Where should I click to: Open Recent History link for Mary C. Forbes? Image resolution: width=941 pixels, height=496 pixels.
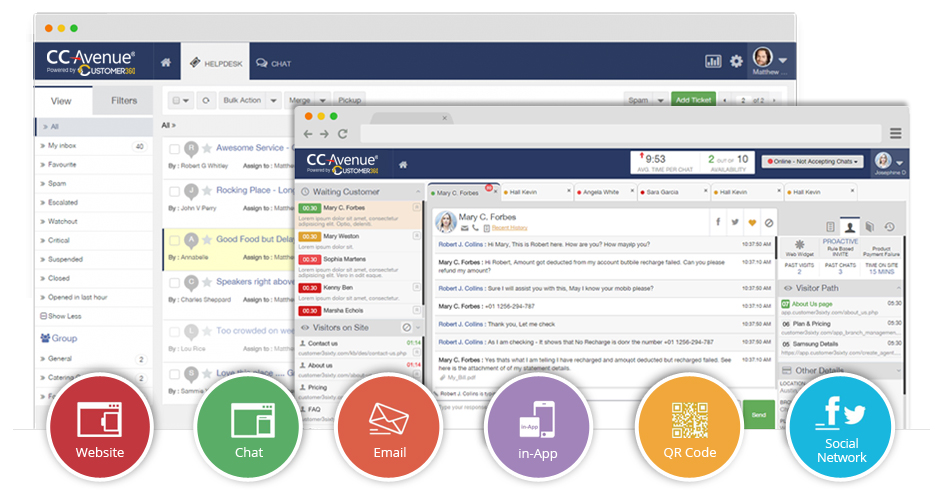coord(510,228)
